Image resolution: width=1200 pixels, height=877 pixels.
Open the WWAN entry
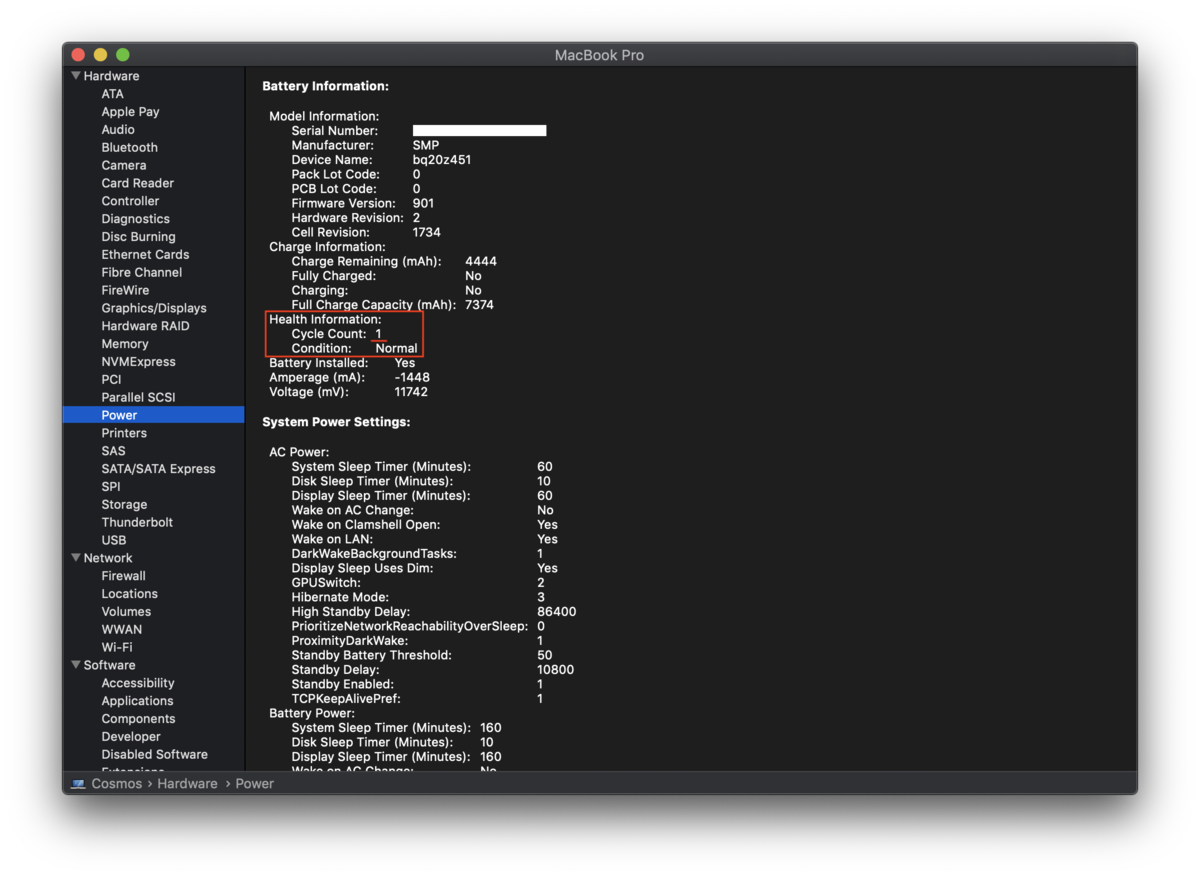pyautogui.click(x=122, y=630)
